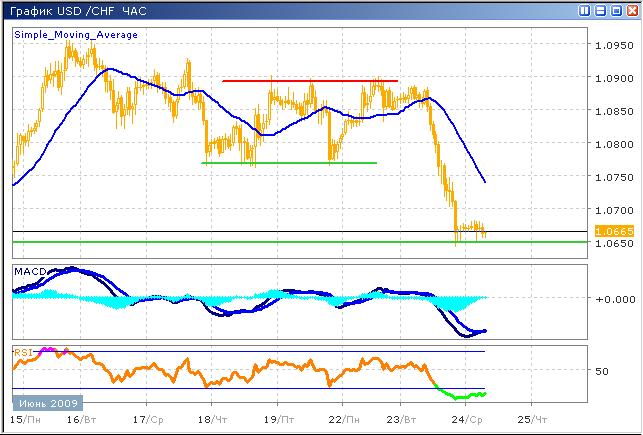The image size is (643, 435).
Task: Click the +0.000 MACD scale label
Action: [x=612, y=299]
